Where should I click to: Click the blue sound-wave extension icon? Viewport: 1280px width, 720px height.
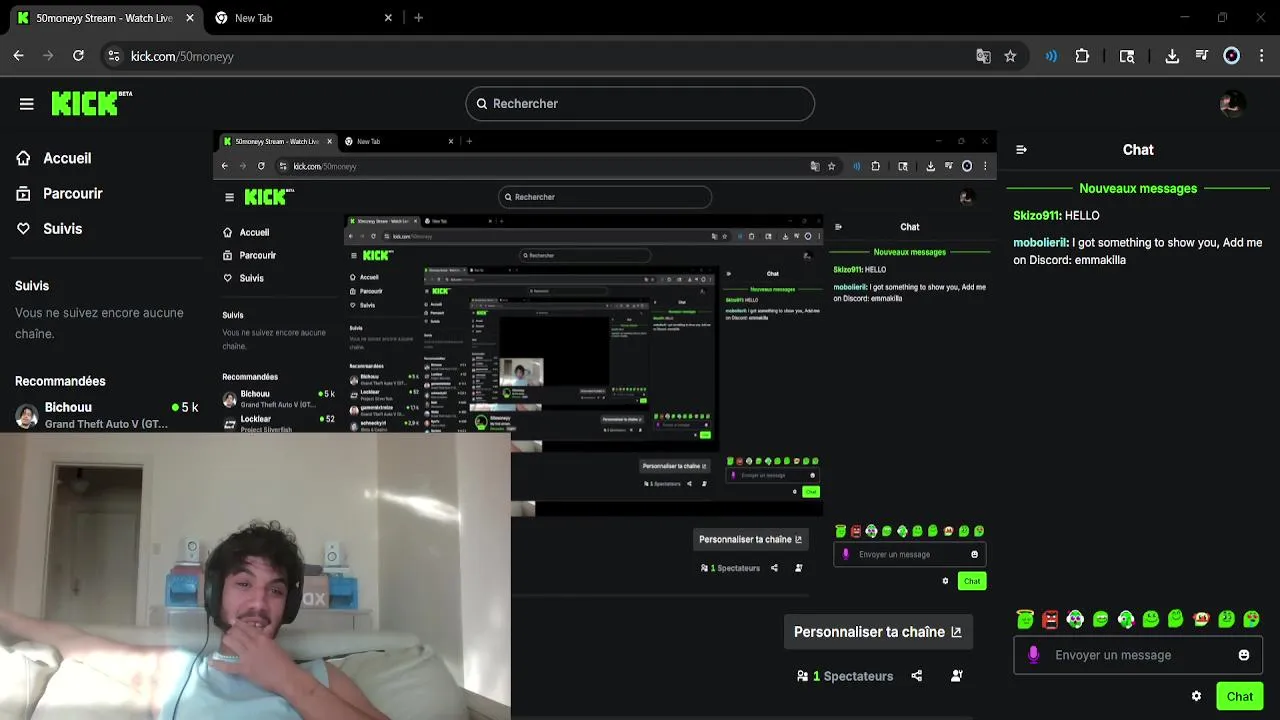coord(1051,56)
